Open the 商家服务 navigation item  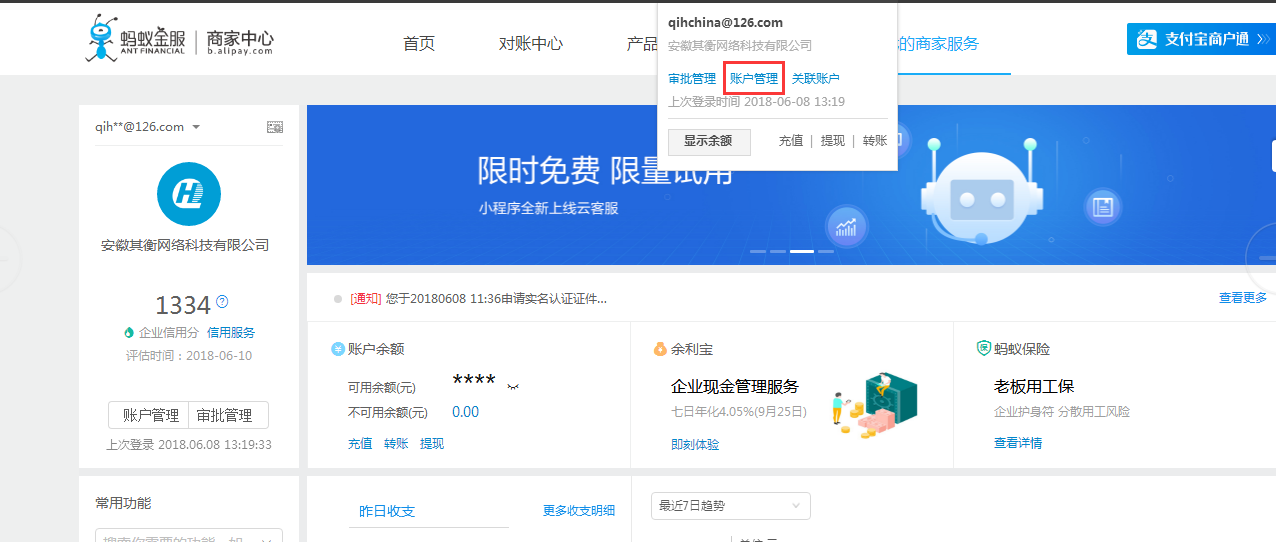(x=938, y=43)
